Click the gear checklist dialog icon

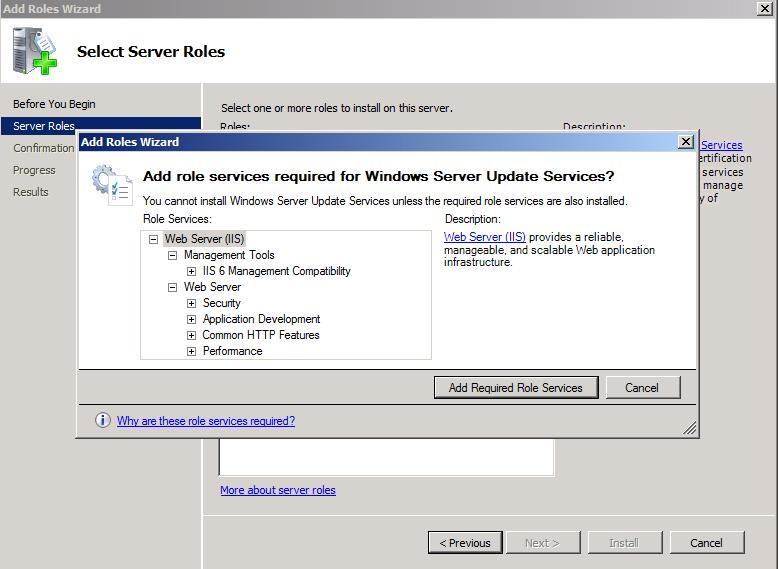point(112,185)
